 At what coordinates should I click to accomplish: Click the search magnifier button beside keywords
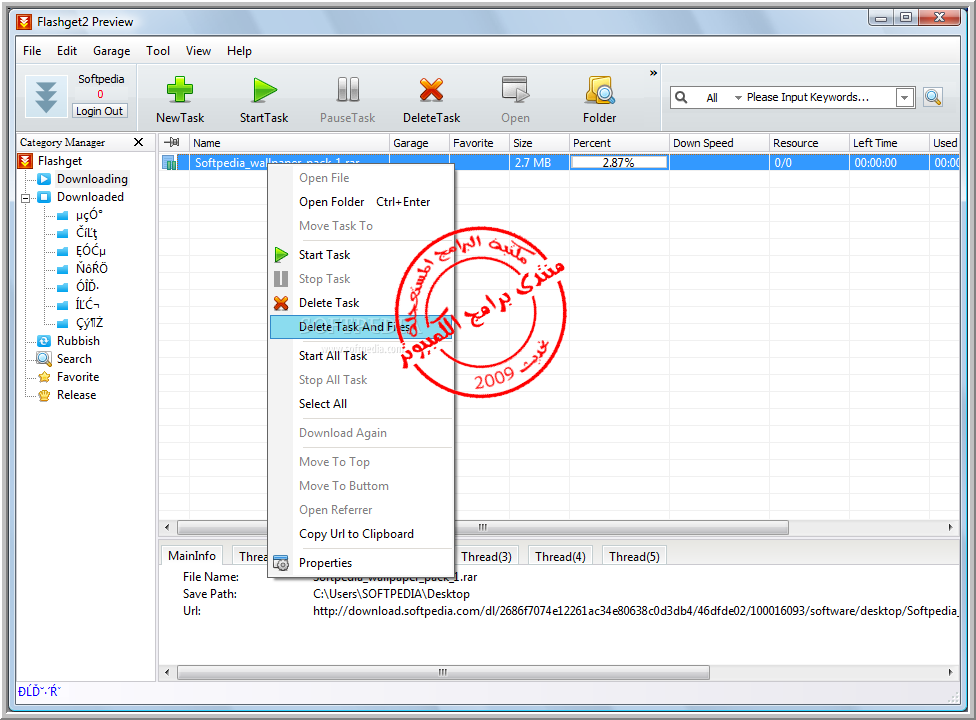click(932, 97)
